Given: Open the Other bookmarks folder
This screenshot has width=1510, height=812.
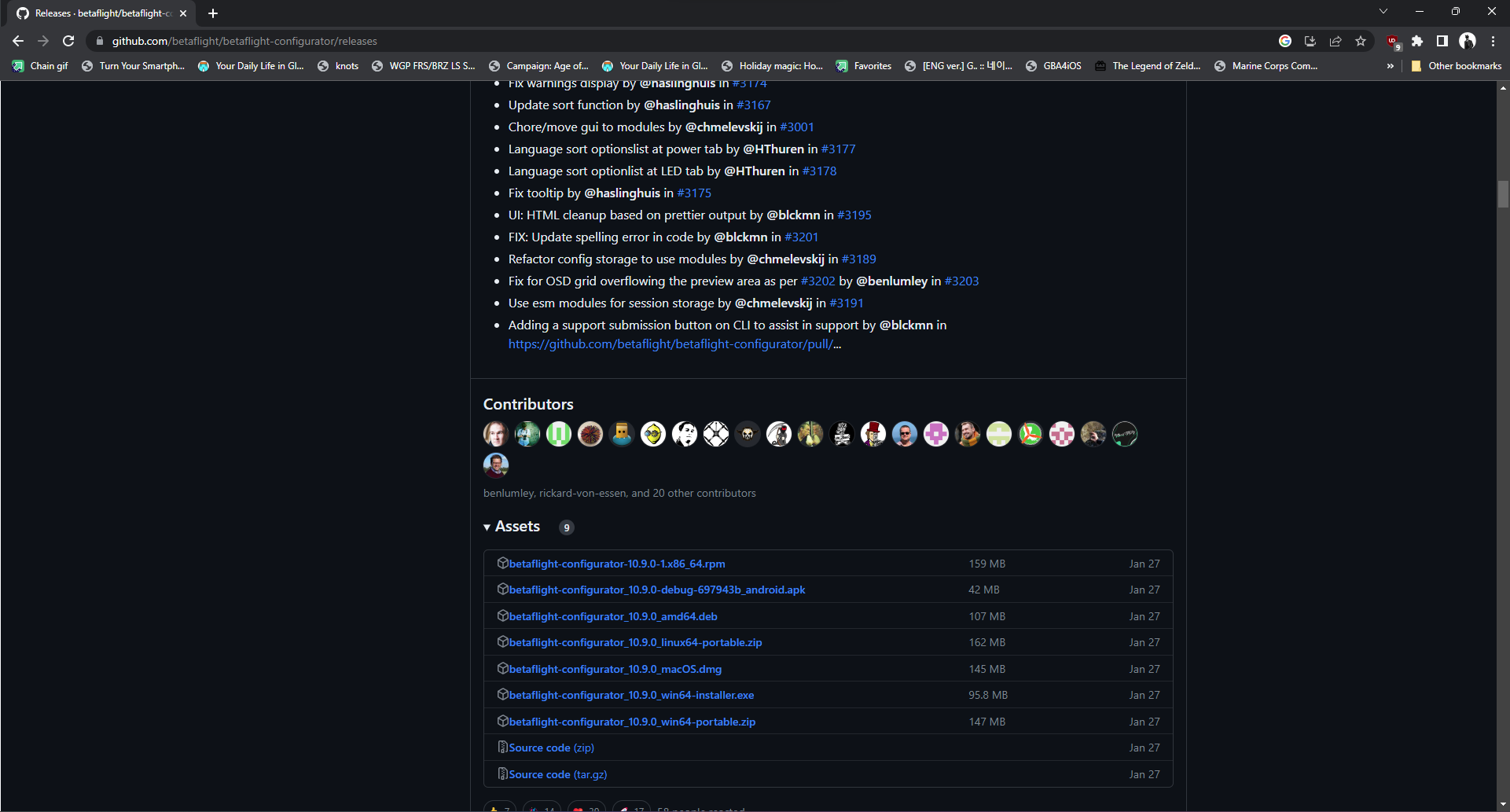Looking at the screenshot, I should coord(1457,66).
